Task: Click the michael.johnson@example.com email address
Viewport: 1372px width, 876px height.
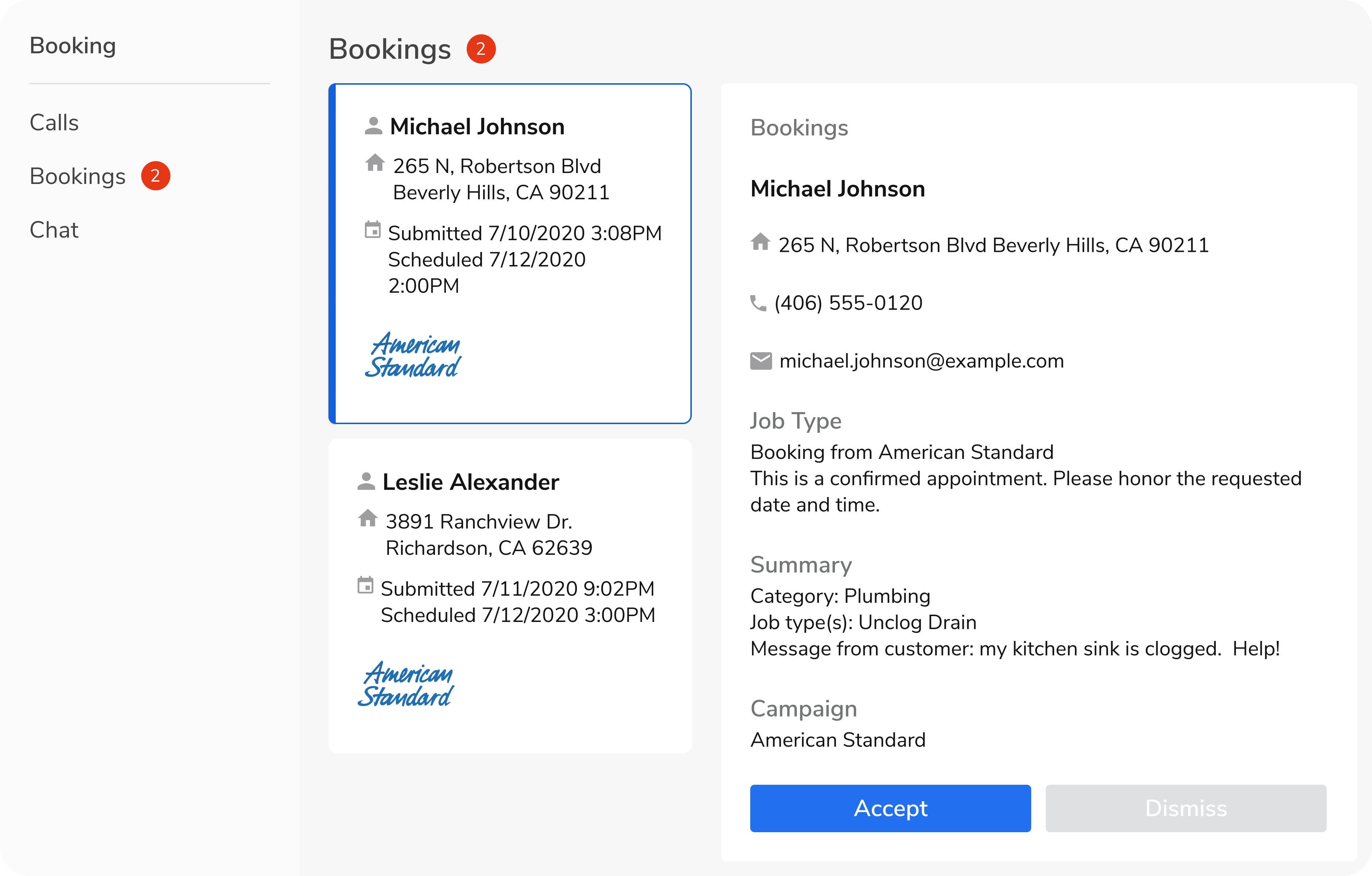Action: (921, 361)
